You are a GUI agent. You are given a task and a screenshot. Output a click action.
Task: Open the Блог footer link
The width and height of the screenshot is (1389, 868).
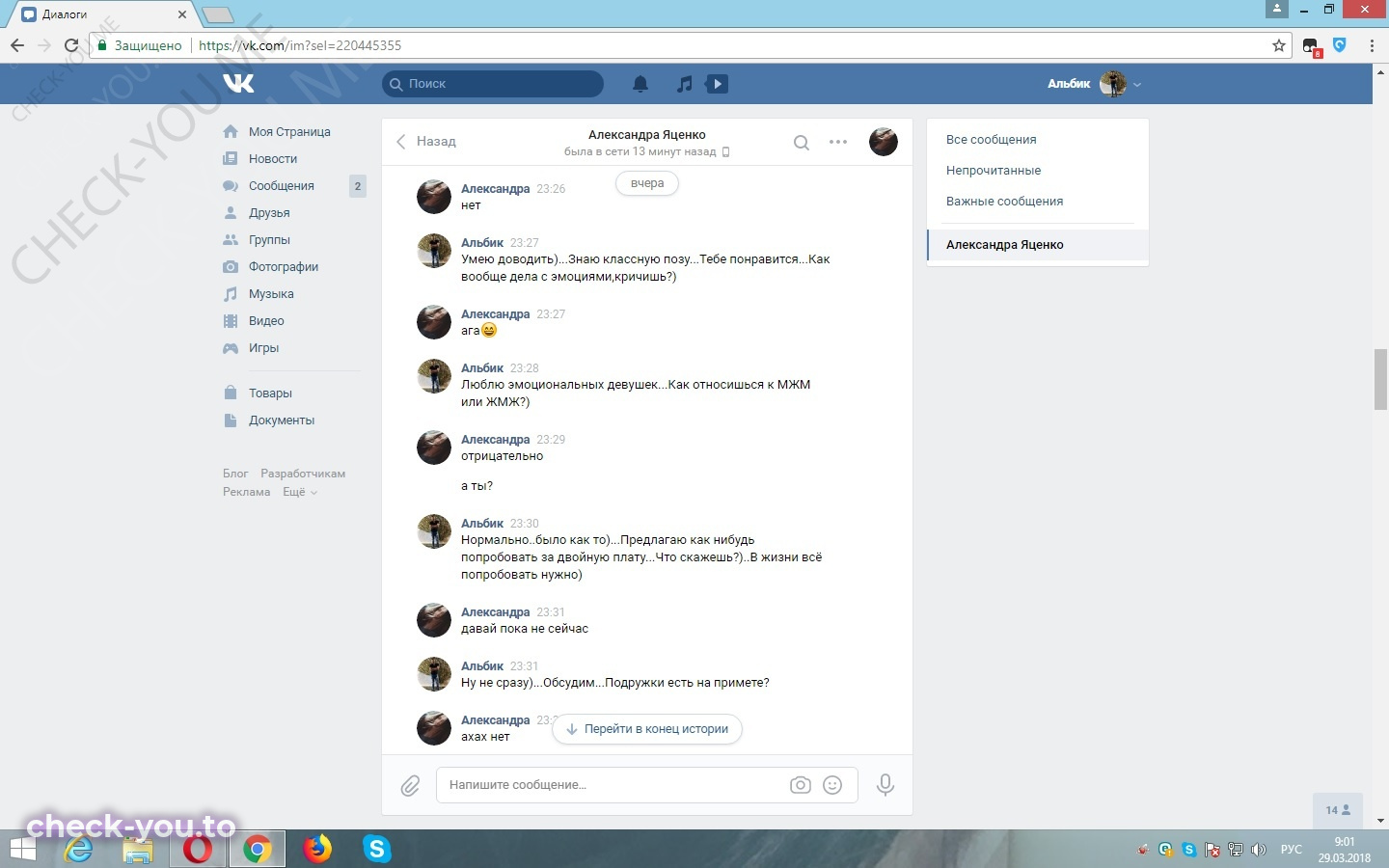[x=235, y=474]
